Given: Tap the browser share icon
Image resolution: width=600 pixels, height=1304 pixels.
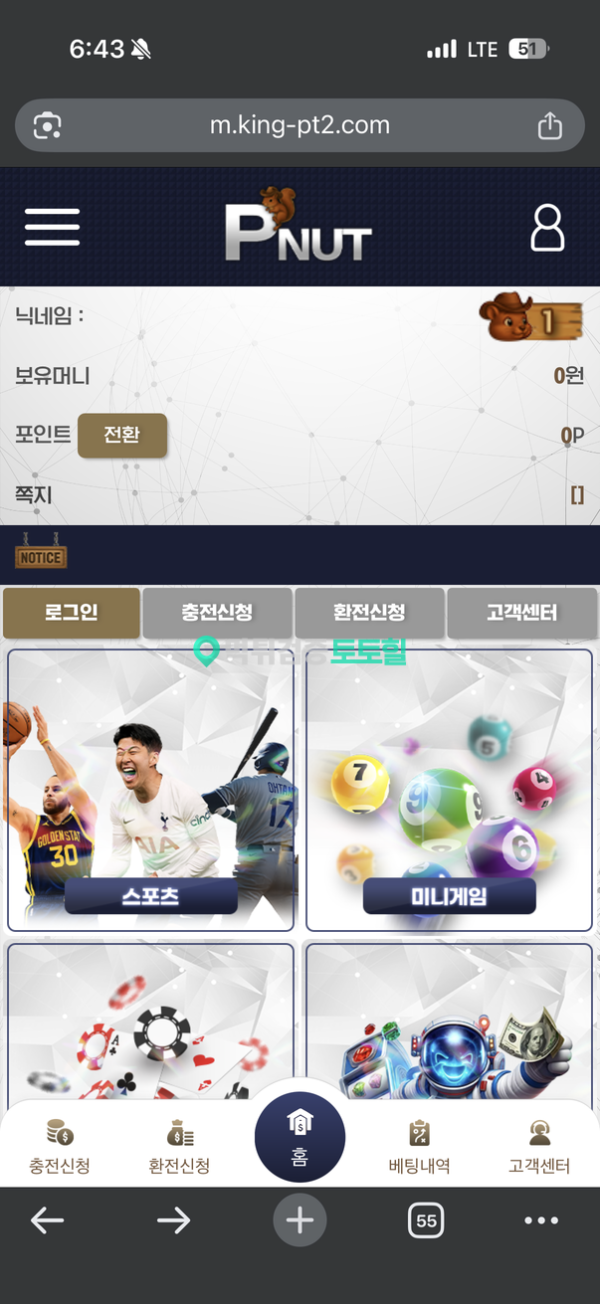Looking at the screenshot, I should pyautogui.click(x=550, y=125).
